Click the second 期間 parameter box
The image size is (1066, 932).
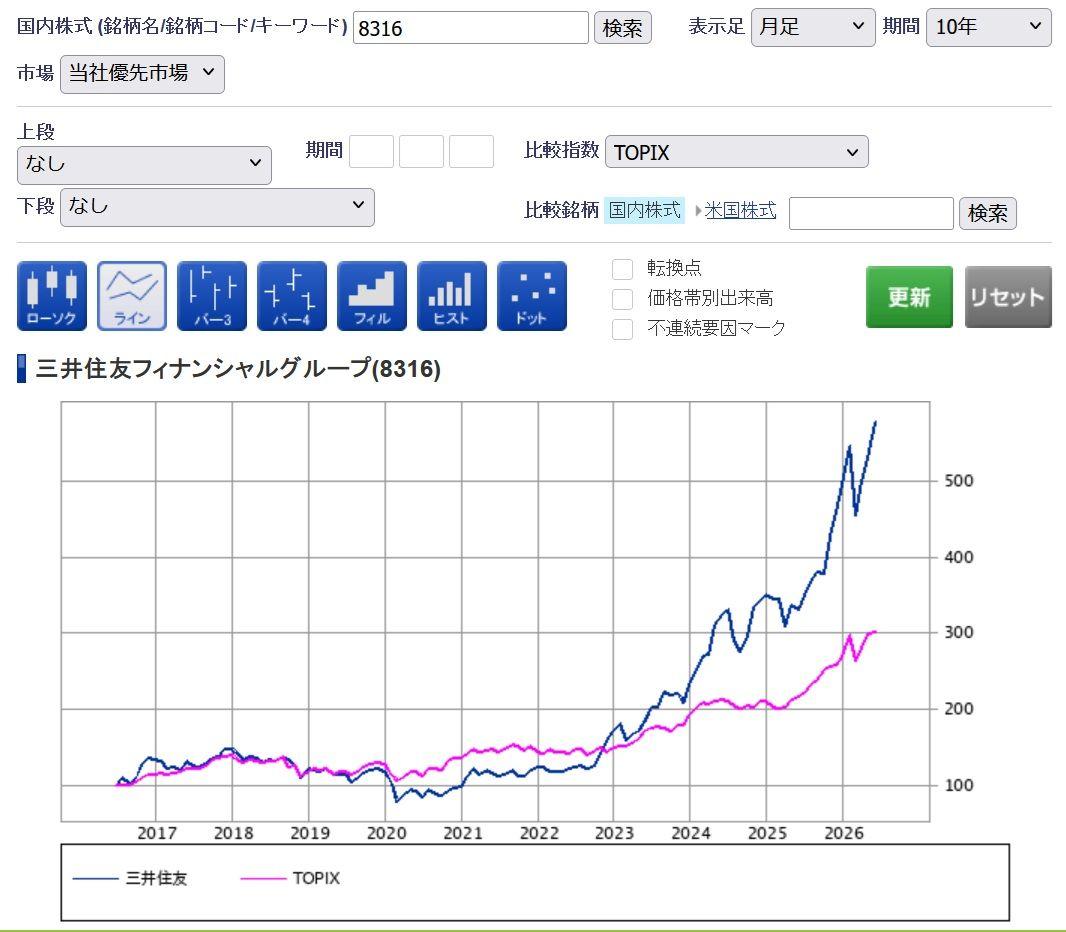[x=422, y=151]
